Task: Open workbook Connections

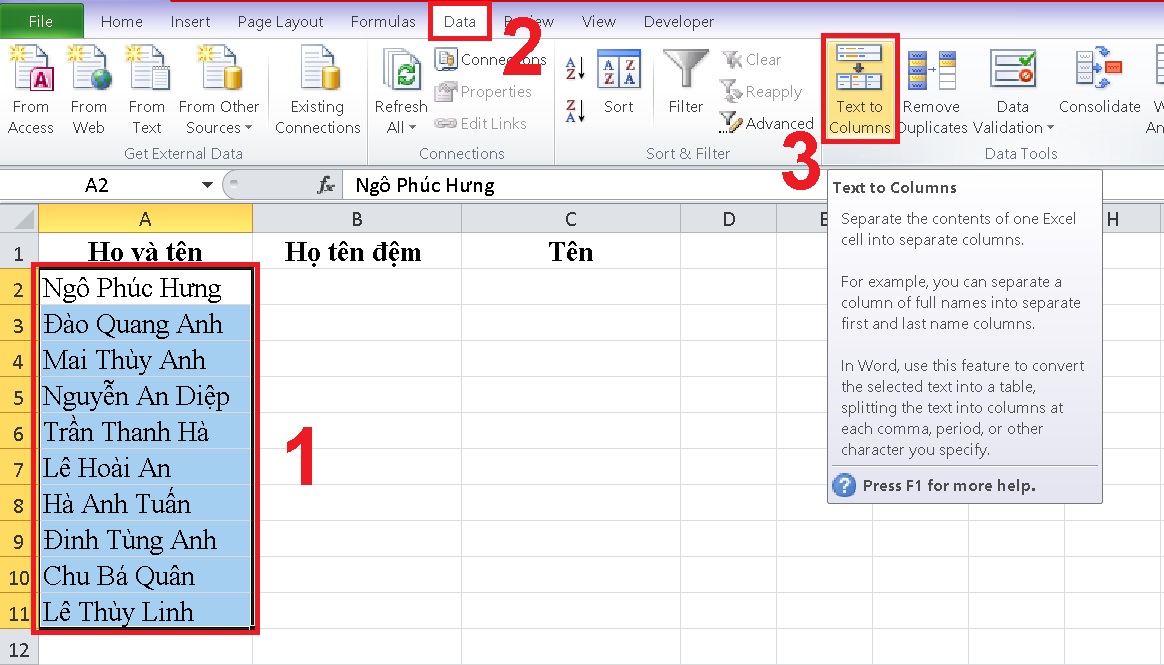Action: coord(490,59)
